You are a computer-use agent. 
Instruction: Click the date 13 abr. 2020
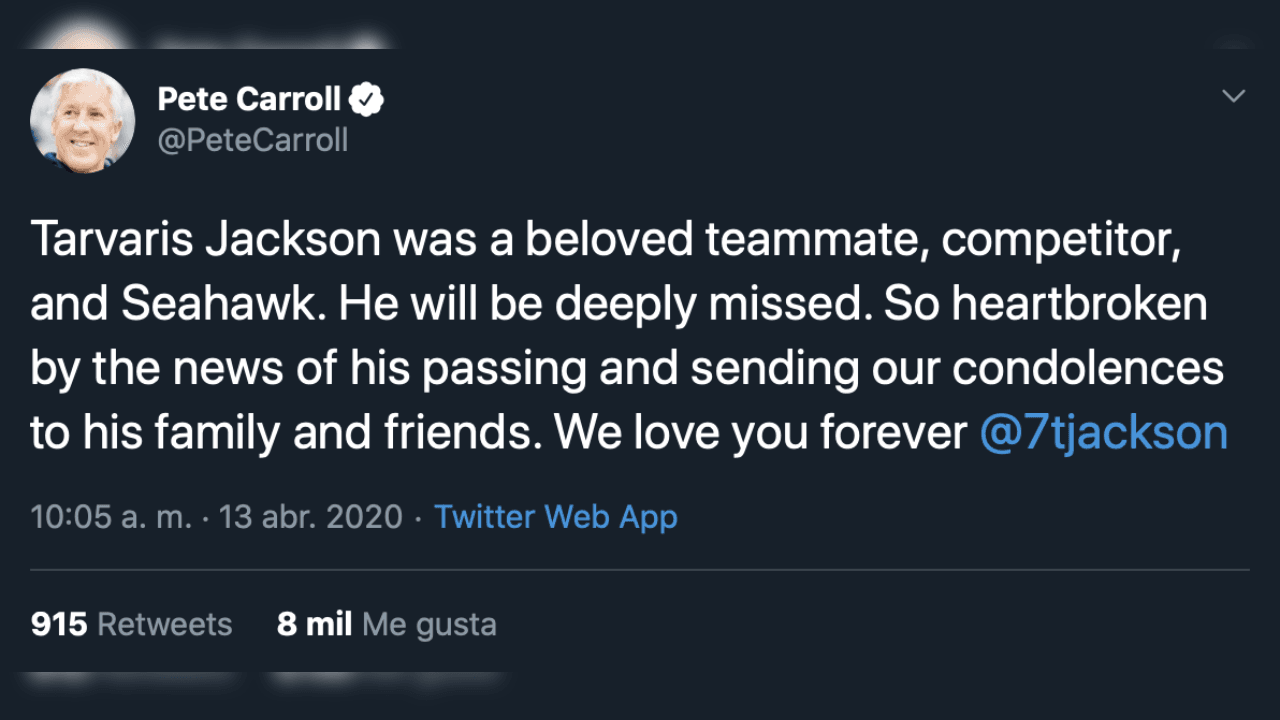point(310,517)
